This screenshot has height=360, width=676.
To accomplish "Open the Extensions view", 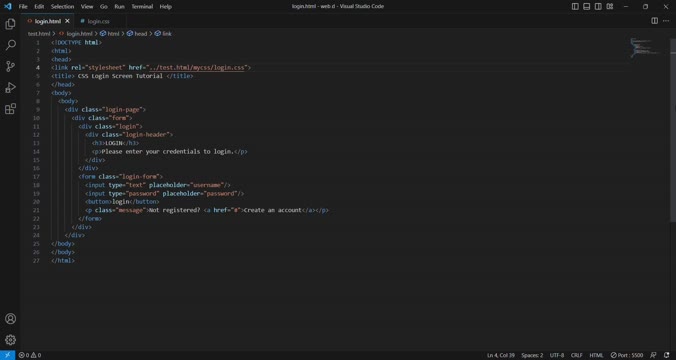I will (x=10, y=109).
